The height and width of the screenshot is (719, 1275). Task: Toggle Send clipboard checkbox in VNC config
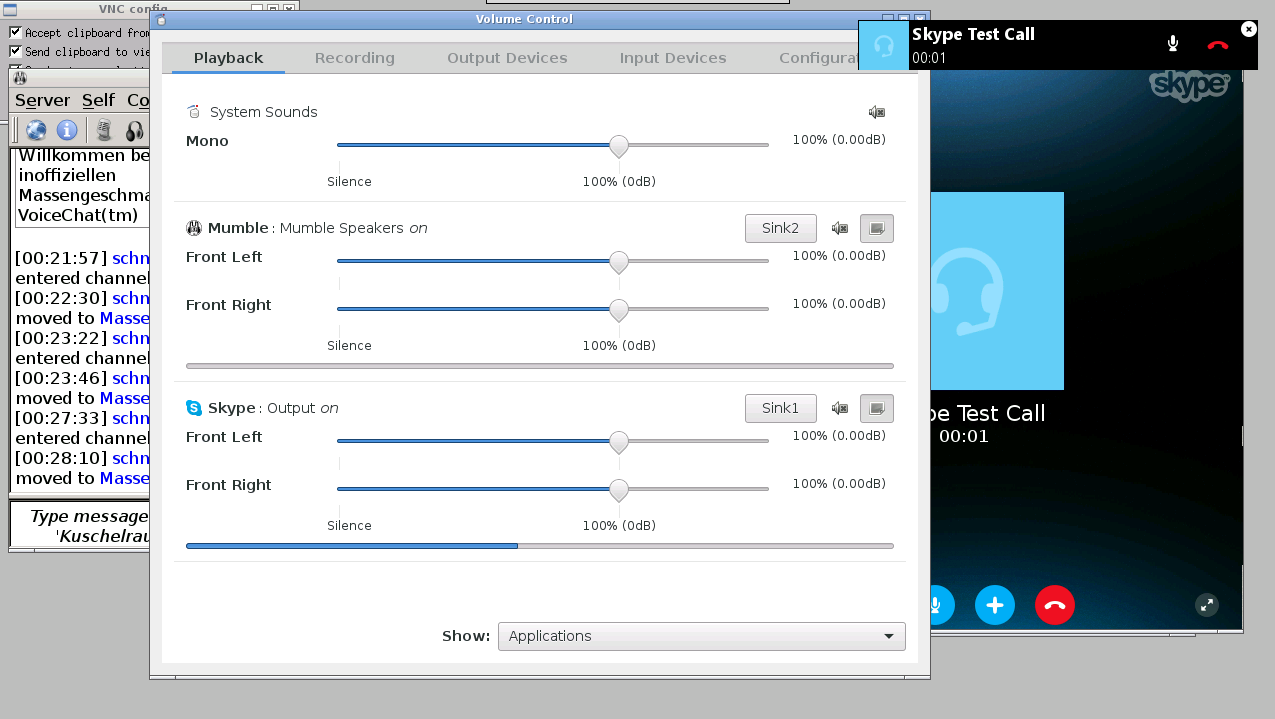15,51
